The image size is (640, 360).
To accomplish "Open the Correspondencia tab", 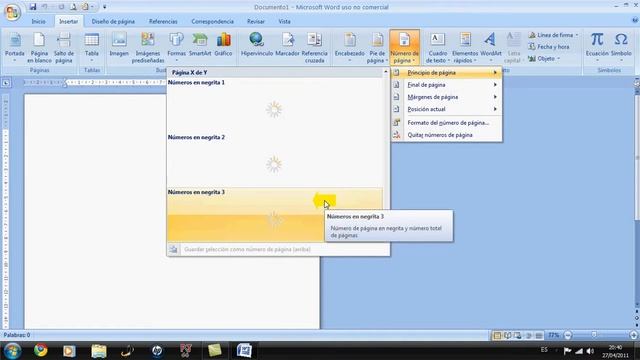I will click(212, 21).
